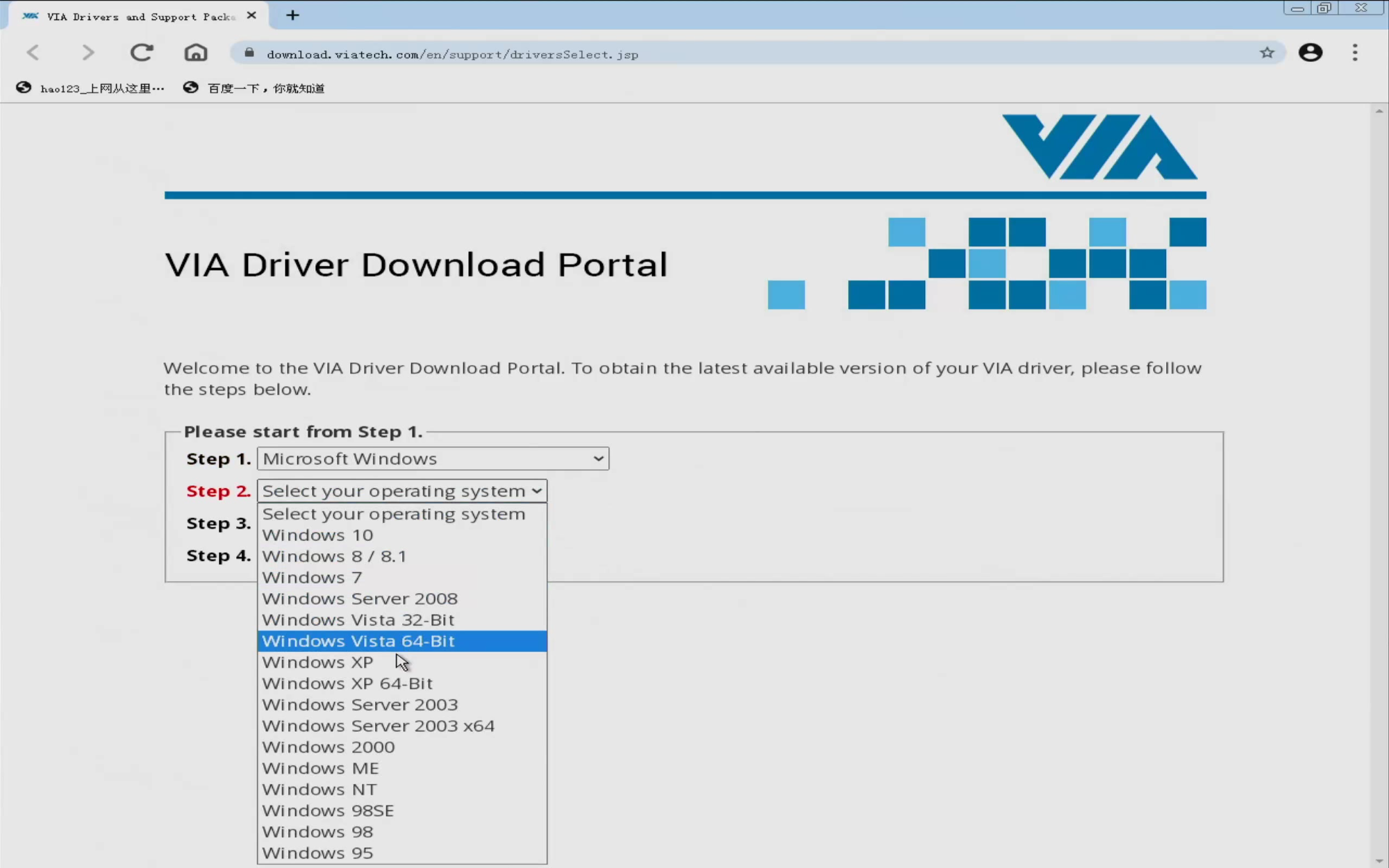This screenshot has height=868, width=1389.
Task: Click the 'Step 3.' label
Action: point(218,524)
